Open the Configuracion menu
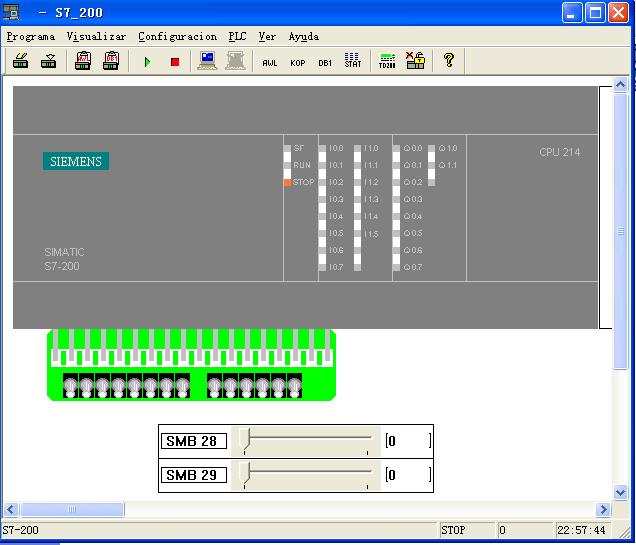This screenshot has width=636, height=545. [x=177, y=36]
